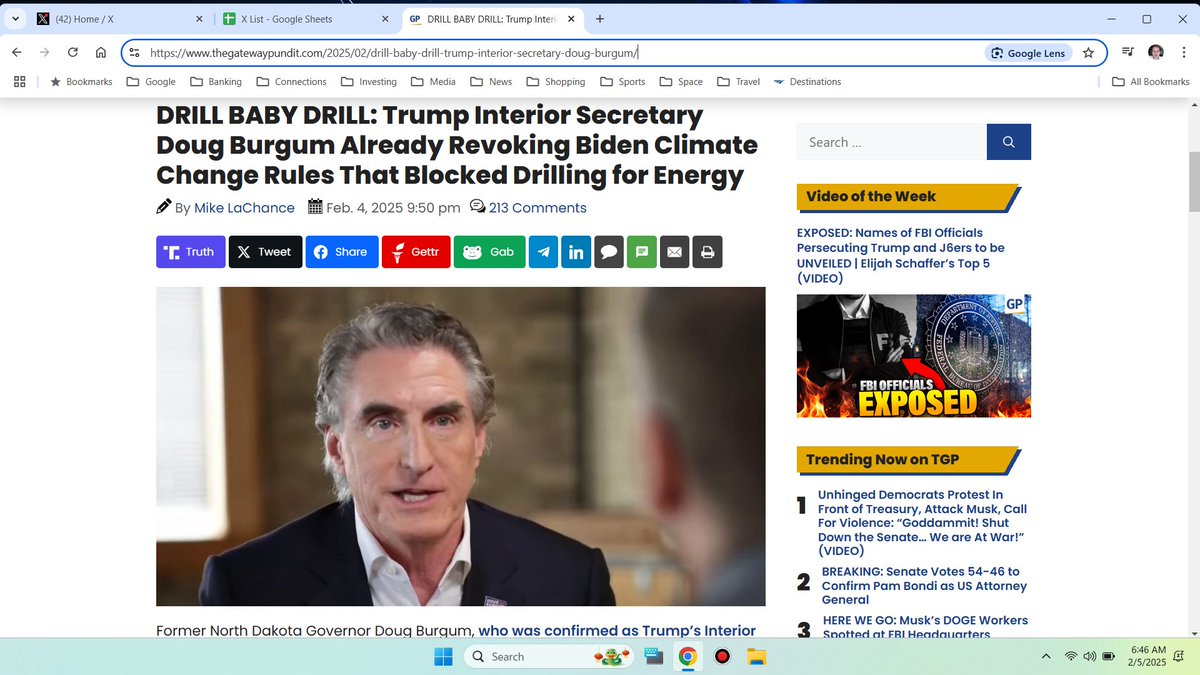The width and height of the screenshot is (1200, 675).
Task: Close the DRILL BABY DRILL tab
Action: click(573, 19)
